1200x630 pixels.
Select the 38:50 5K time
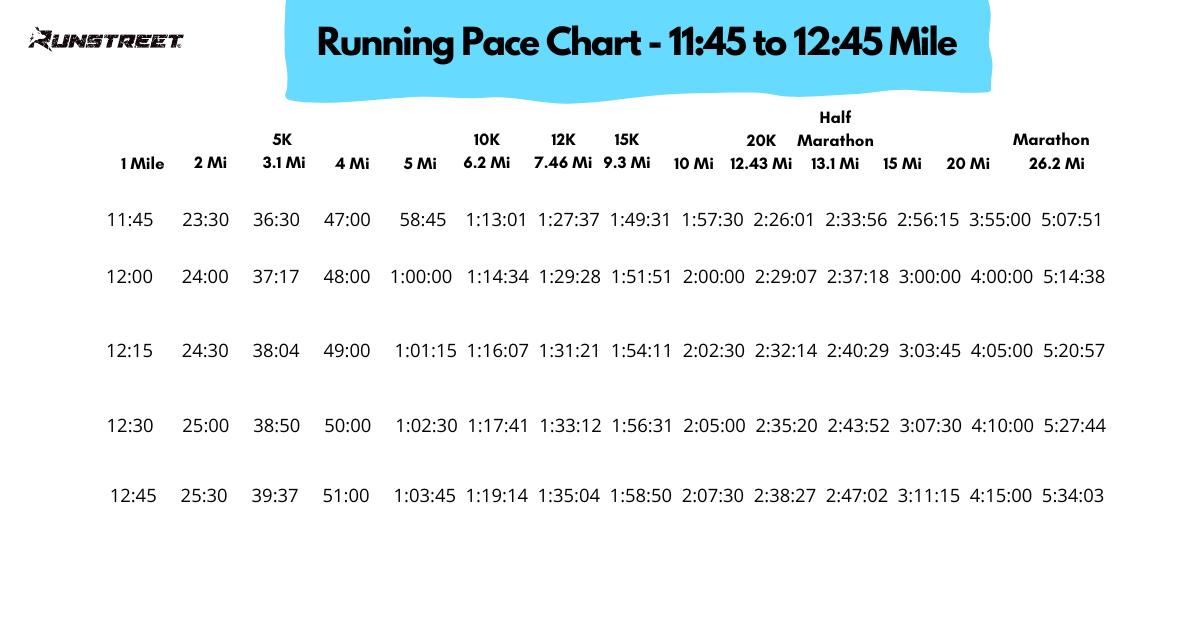pyautogui.click(x=277, y=426)
